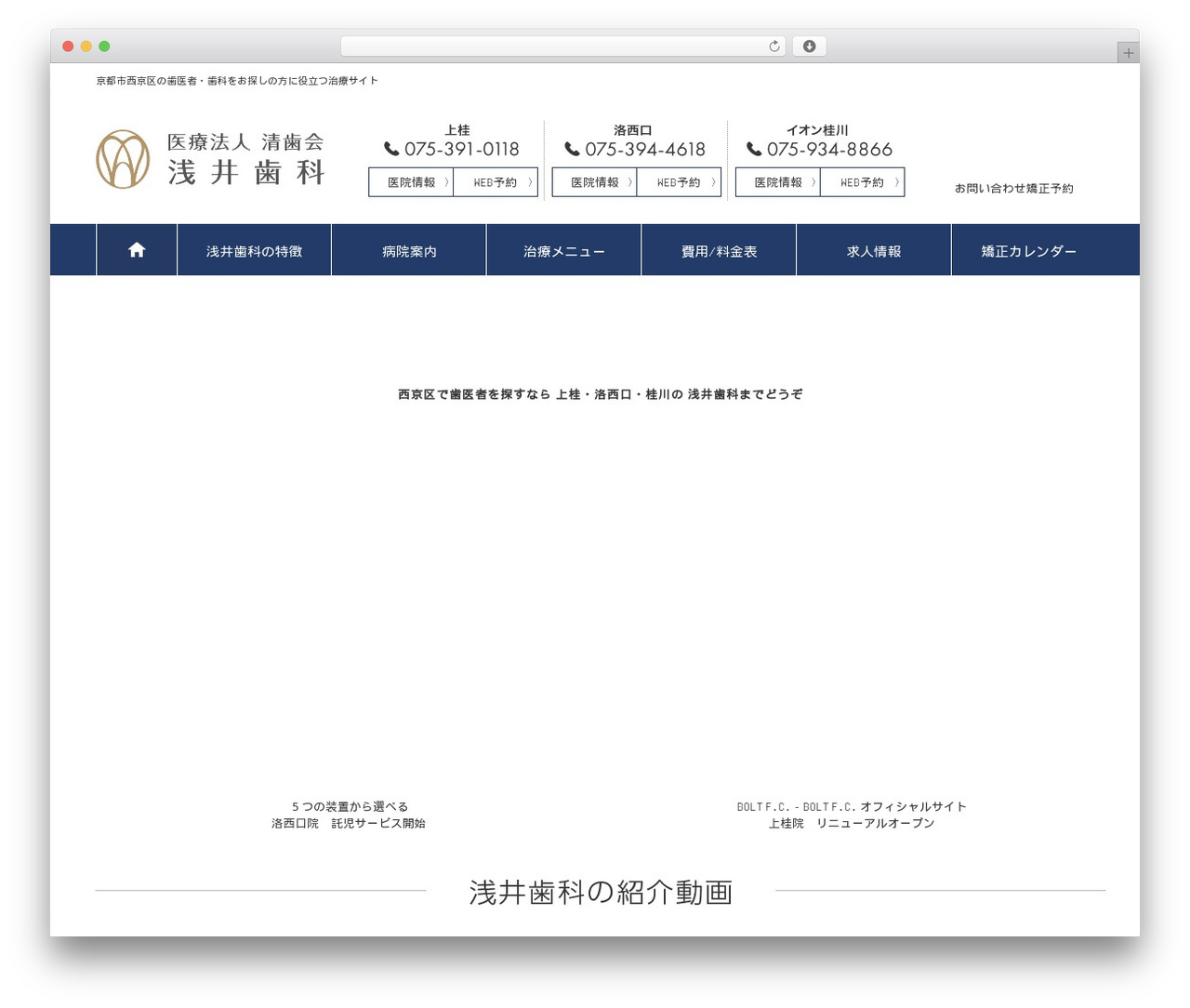Click the home icon in navigation bar

[137, 249]
